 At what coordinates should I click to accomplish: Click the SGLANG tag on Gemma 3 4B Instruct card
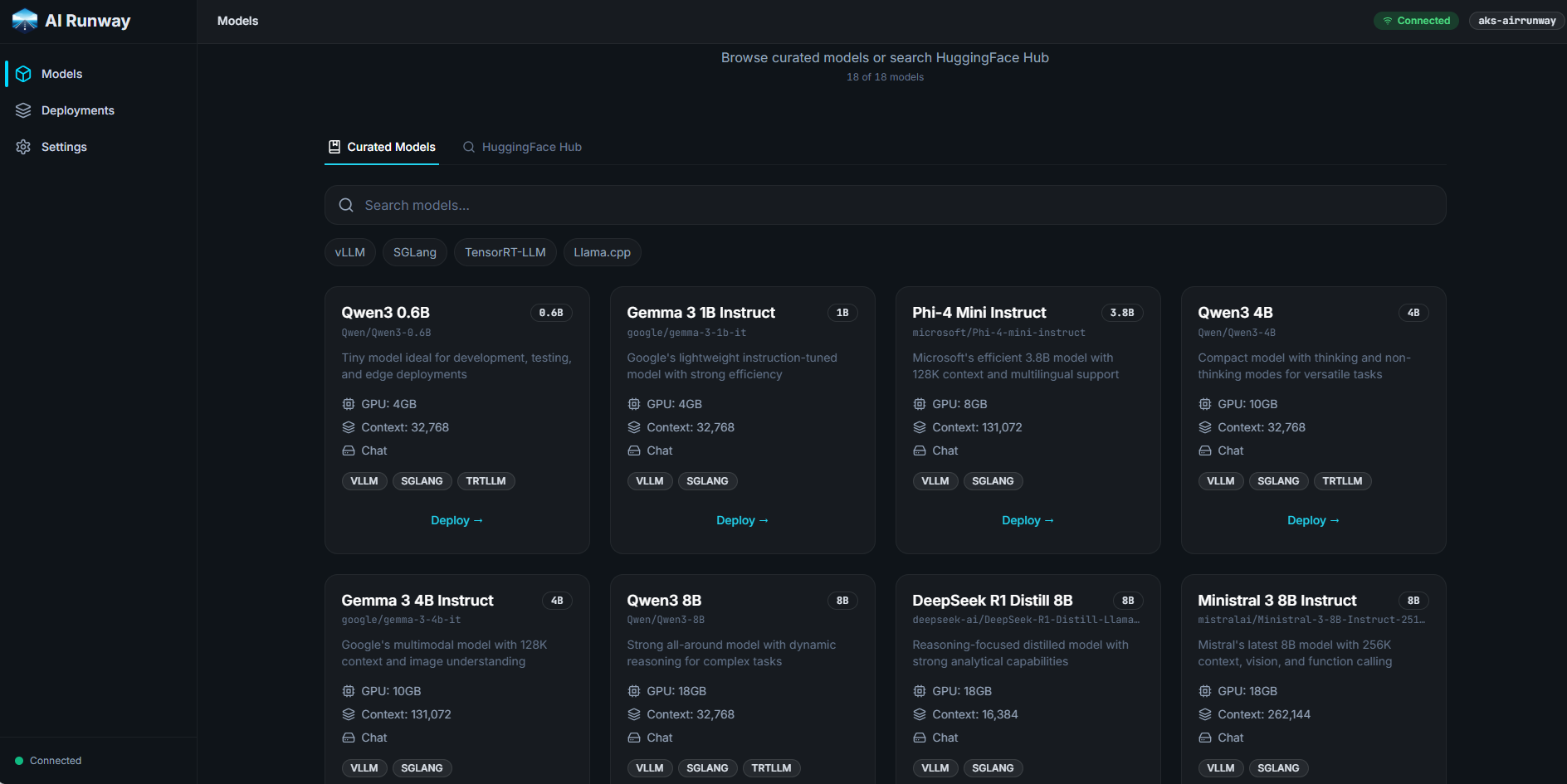[x=422, y=768]
